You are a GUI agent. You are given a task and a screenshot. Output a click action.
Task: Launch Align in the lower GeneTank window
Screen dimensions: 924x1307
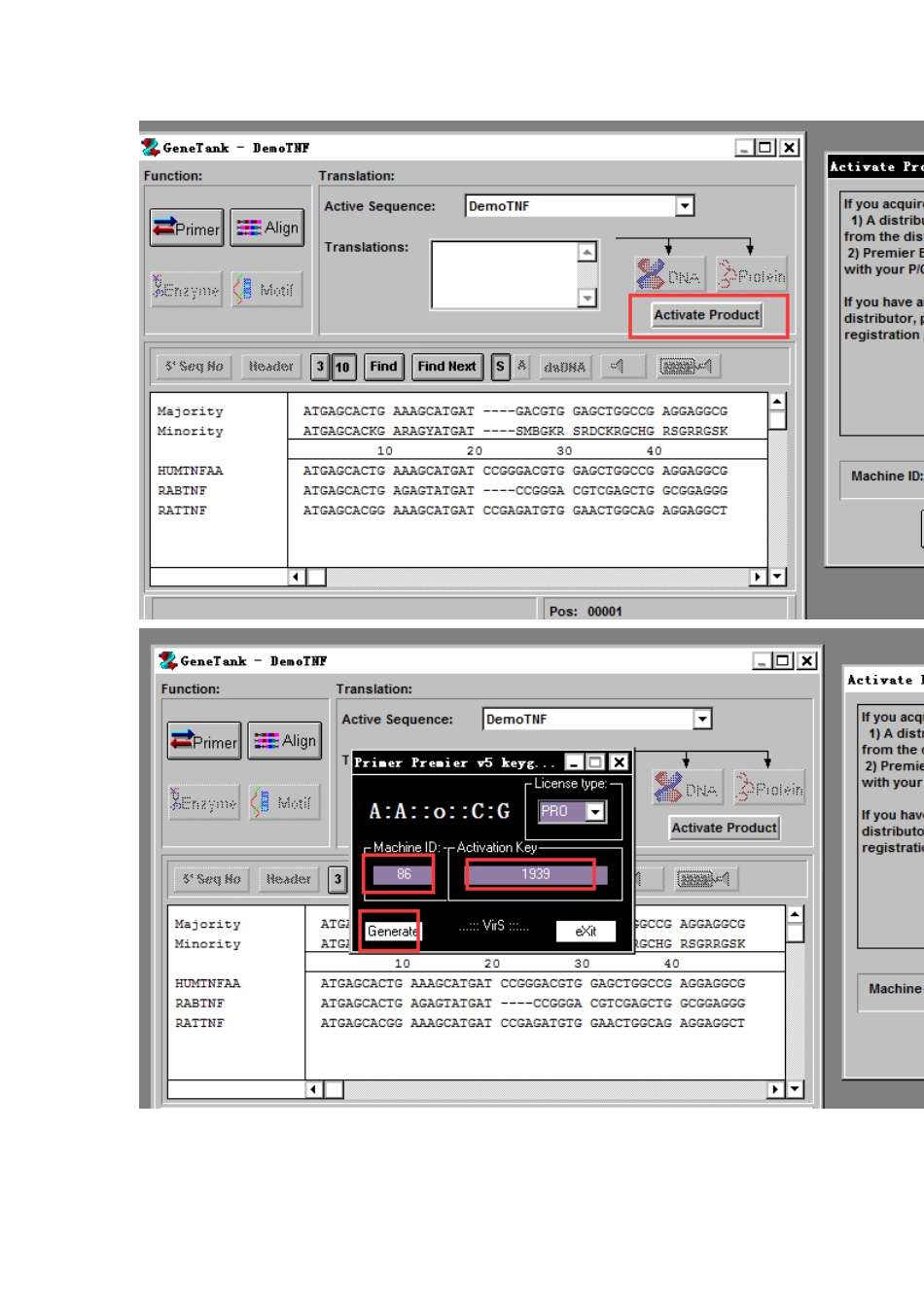point(285,741)
